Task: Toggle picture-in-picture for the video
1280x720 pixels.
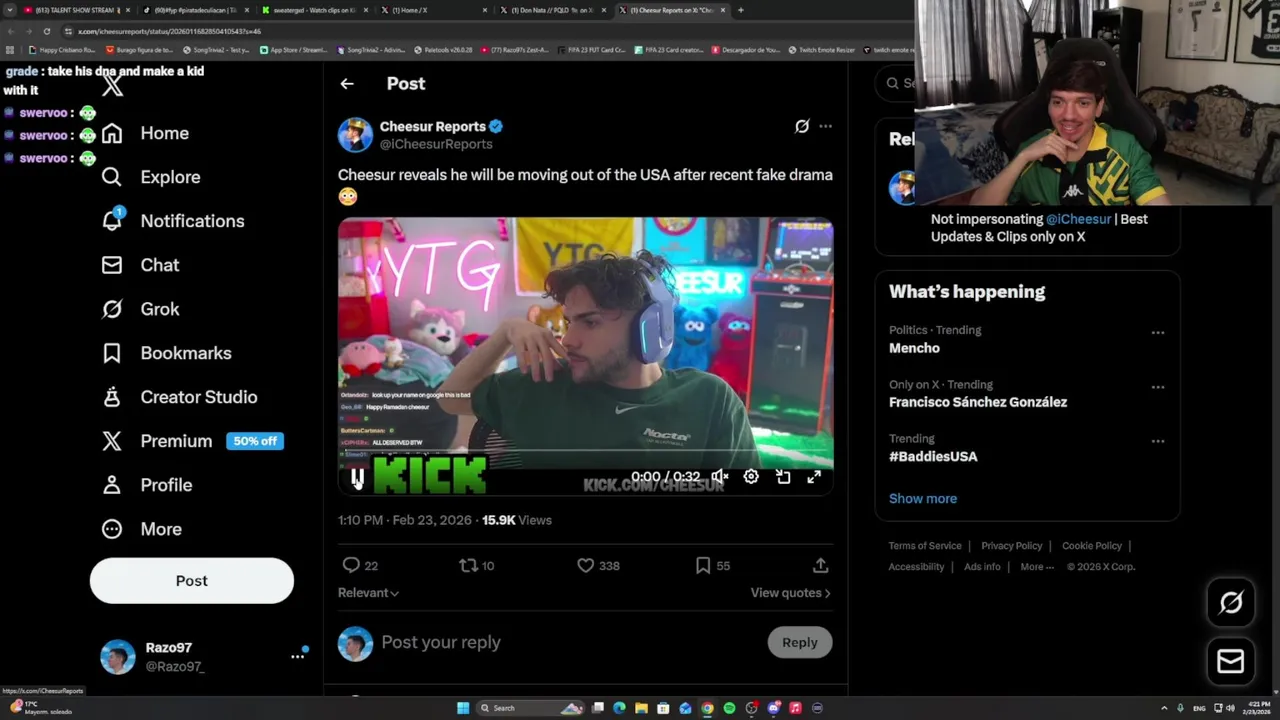Action: [783, 477]
